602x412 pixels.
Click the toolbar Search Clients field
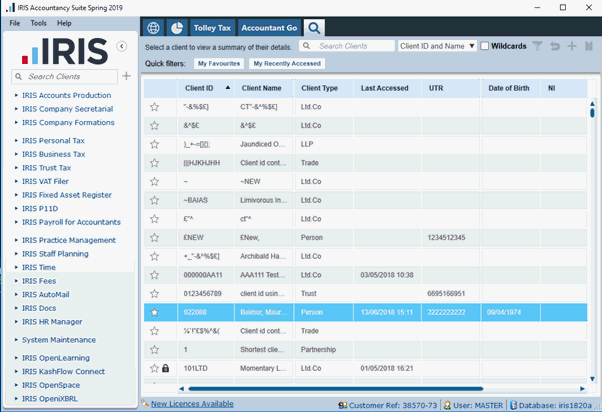[x=347, y=46]
